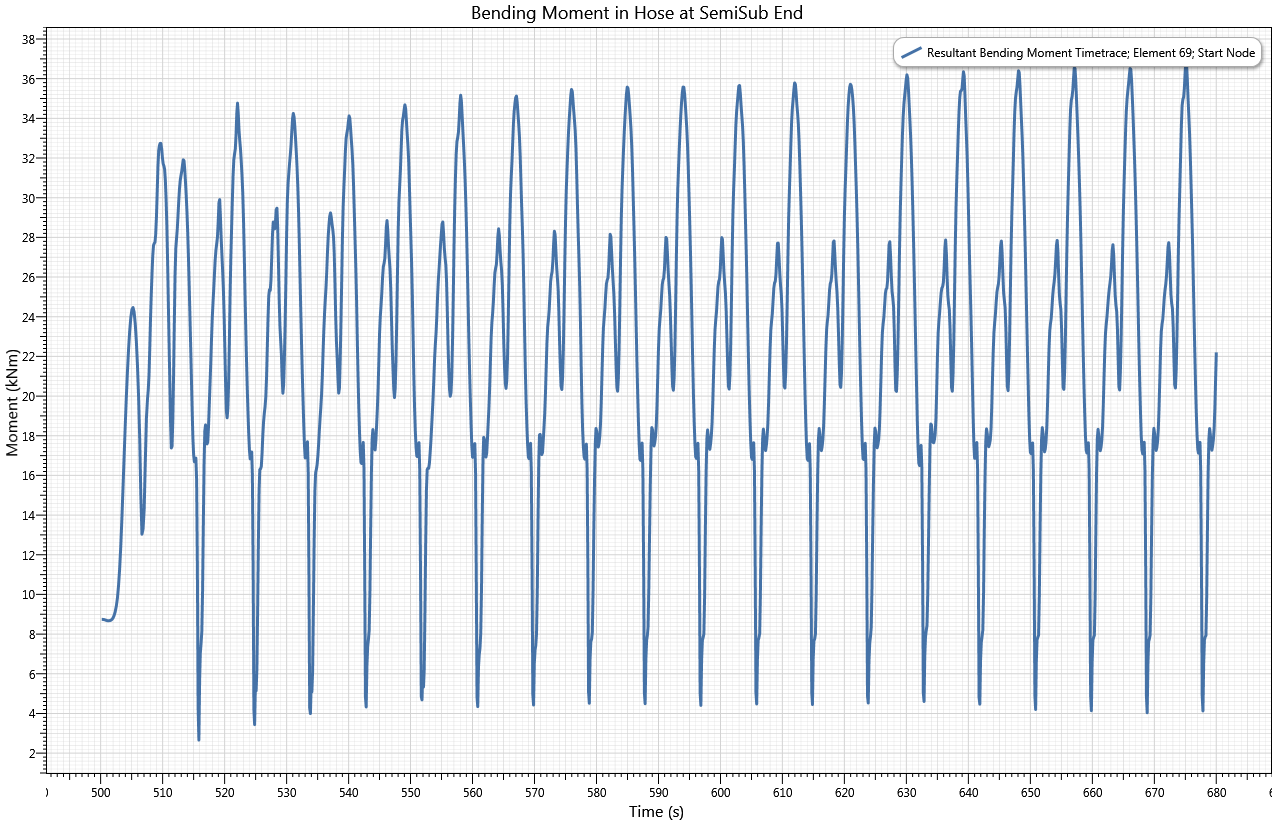1272x821 pixels.
Task: Click the Time (s) axis label
Action: pos(656,812)
